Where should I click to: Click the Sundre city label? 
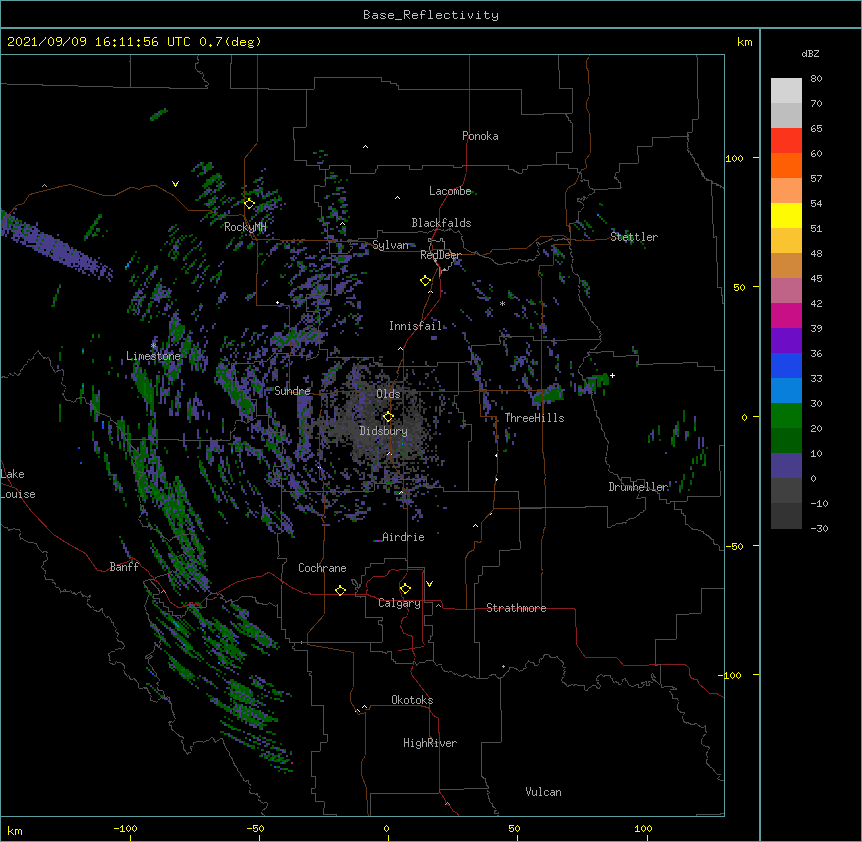pyautogui.click(x=292, y=391)
